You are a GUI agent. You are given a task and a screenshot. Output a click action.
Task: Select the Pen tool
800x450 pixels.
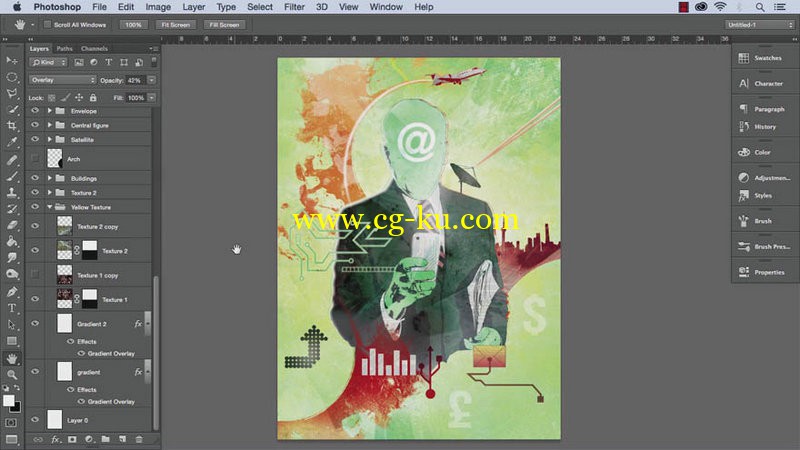pos(12,292)
